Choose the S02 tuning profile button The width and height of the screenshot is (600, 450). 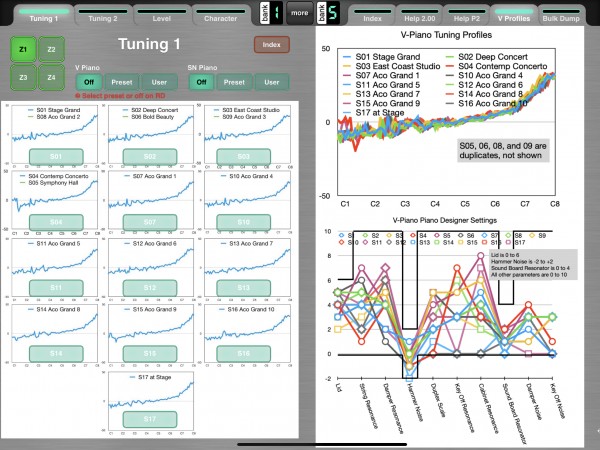coord(150,157)
